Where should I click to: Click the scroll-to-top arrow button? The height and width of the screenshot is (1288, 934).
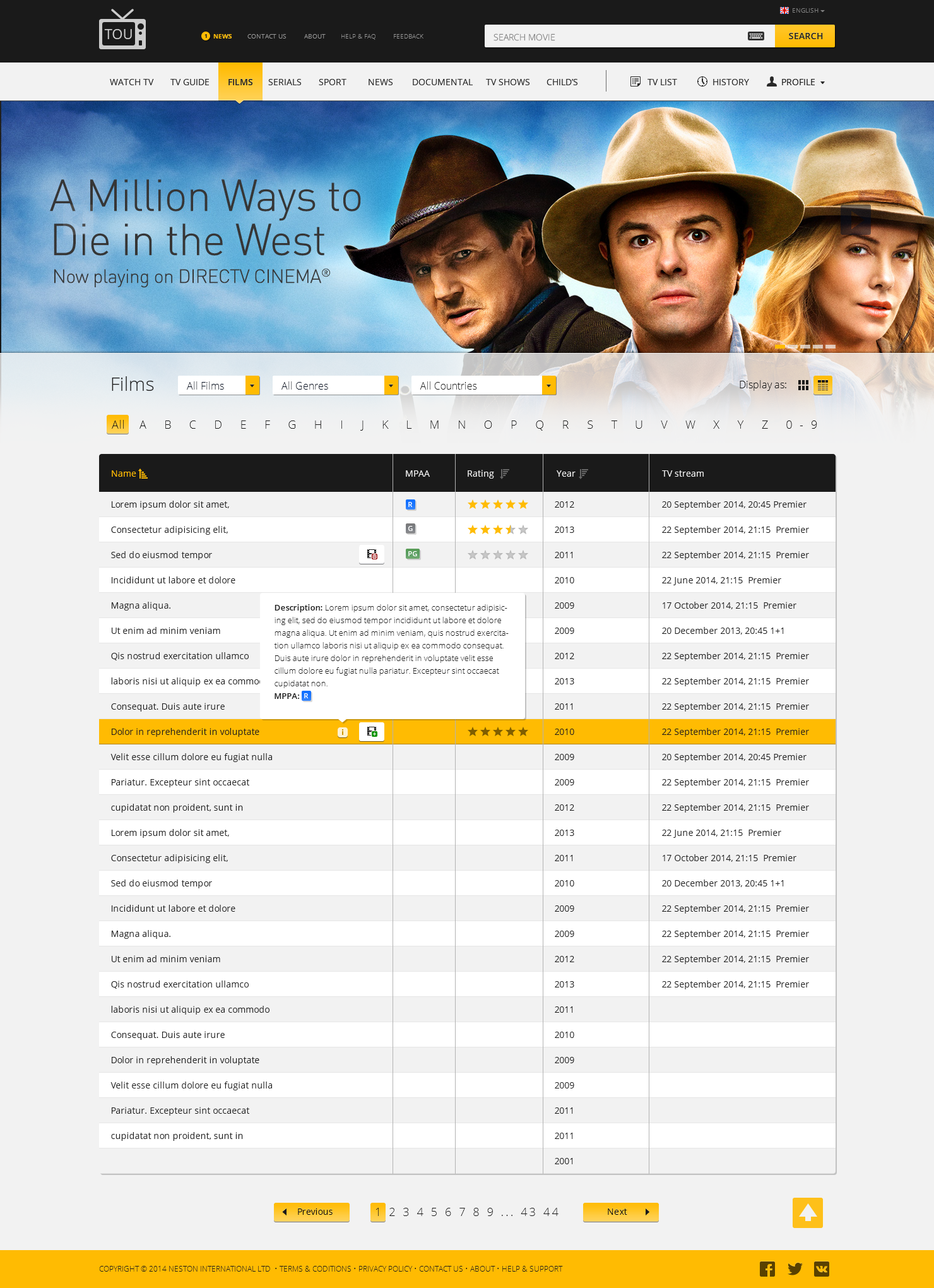point(808,1212)
